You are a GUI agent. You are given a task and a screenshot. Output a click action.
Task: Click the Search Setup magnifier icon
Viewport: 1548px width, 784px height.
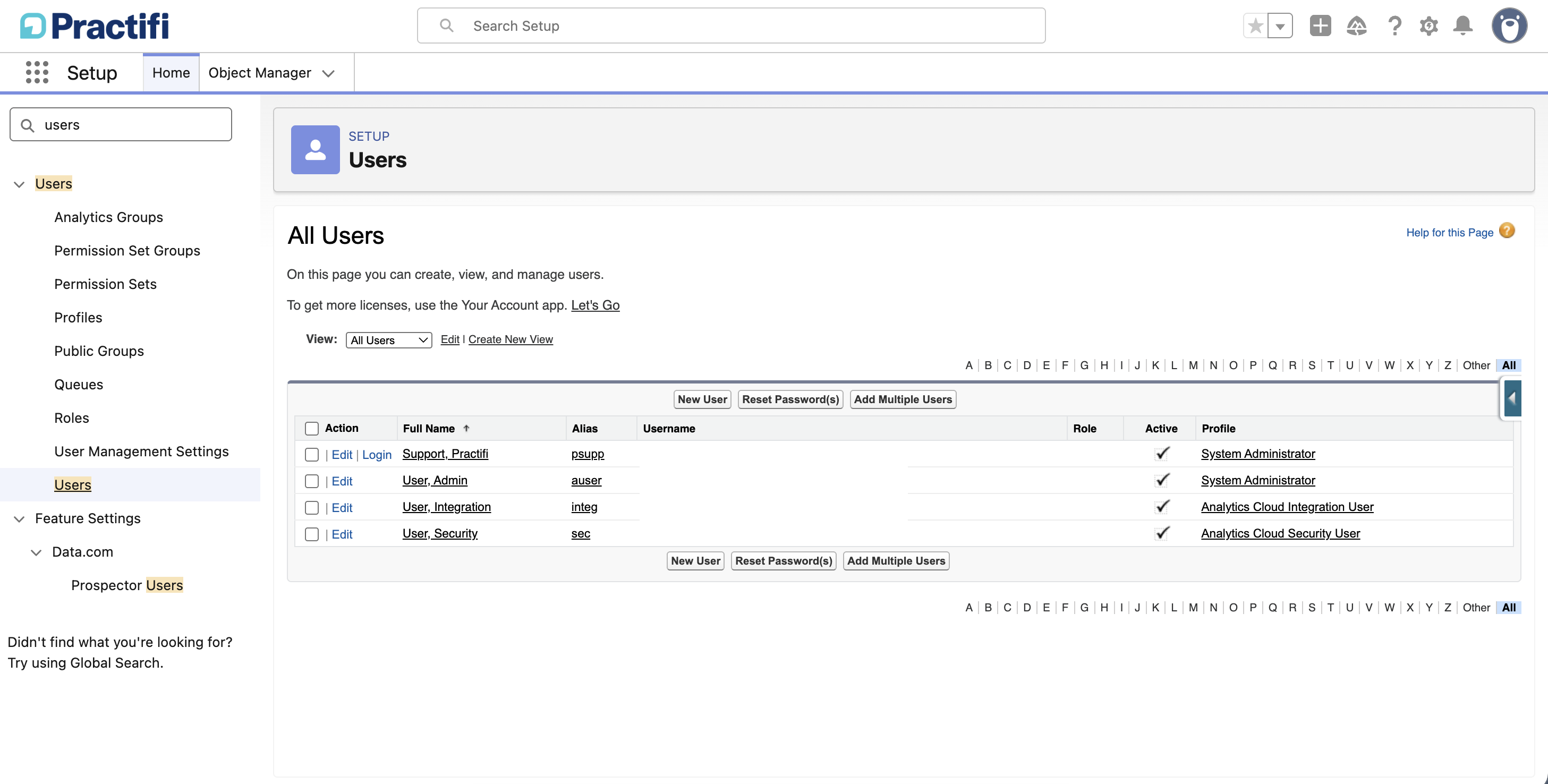click(446, 25)
